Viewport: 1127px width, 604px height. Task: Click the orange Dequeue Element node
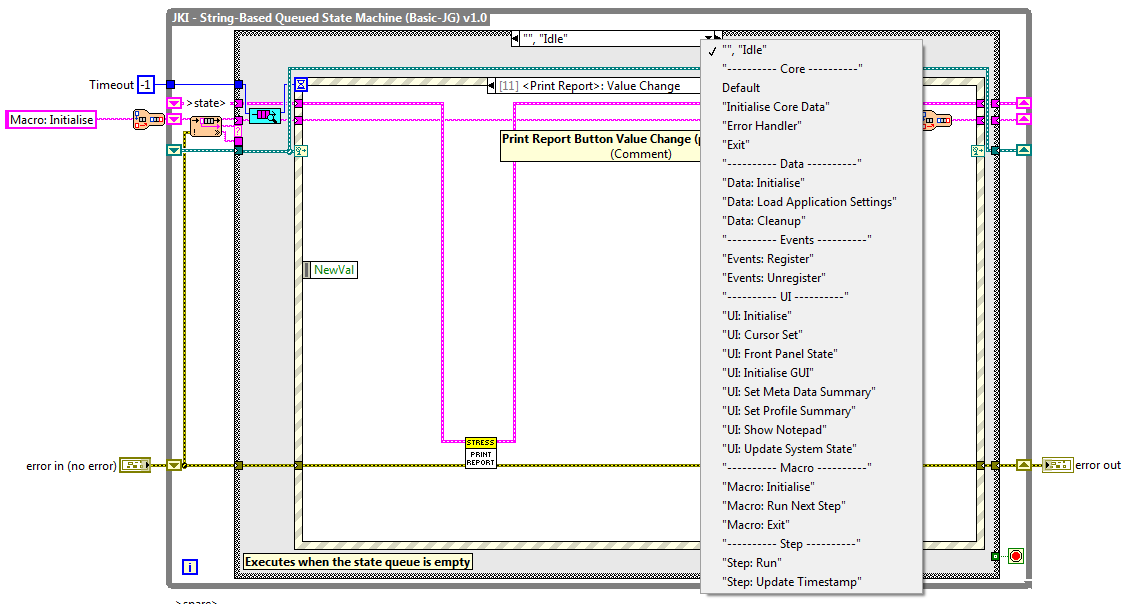click(x=206, y=126)
